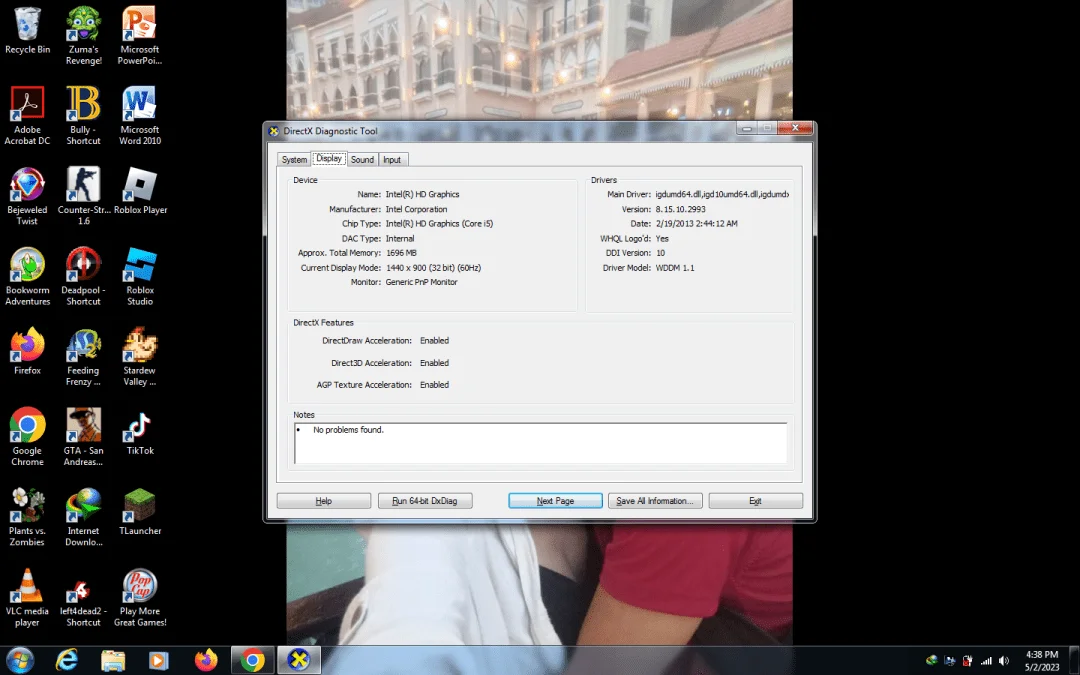This screenshot has width=1080, height=675.
Task: Click the Intel(R) HD Graphics name value
Action: point(422,194)
